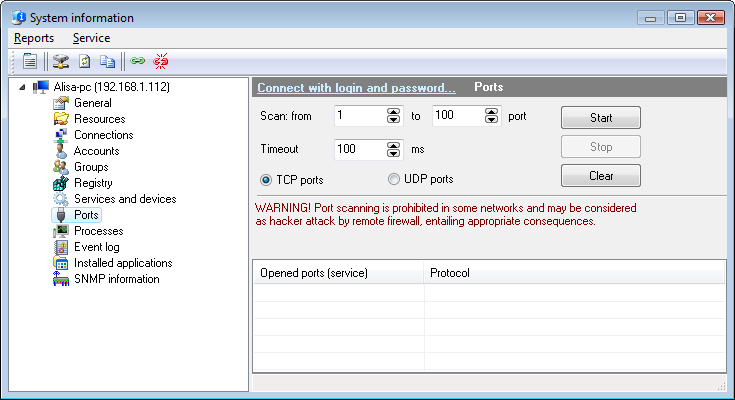
Task: Click the Connect with login and password link
Action: pyautogui.click(x=356, y=87)
